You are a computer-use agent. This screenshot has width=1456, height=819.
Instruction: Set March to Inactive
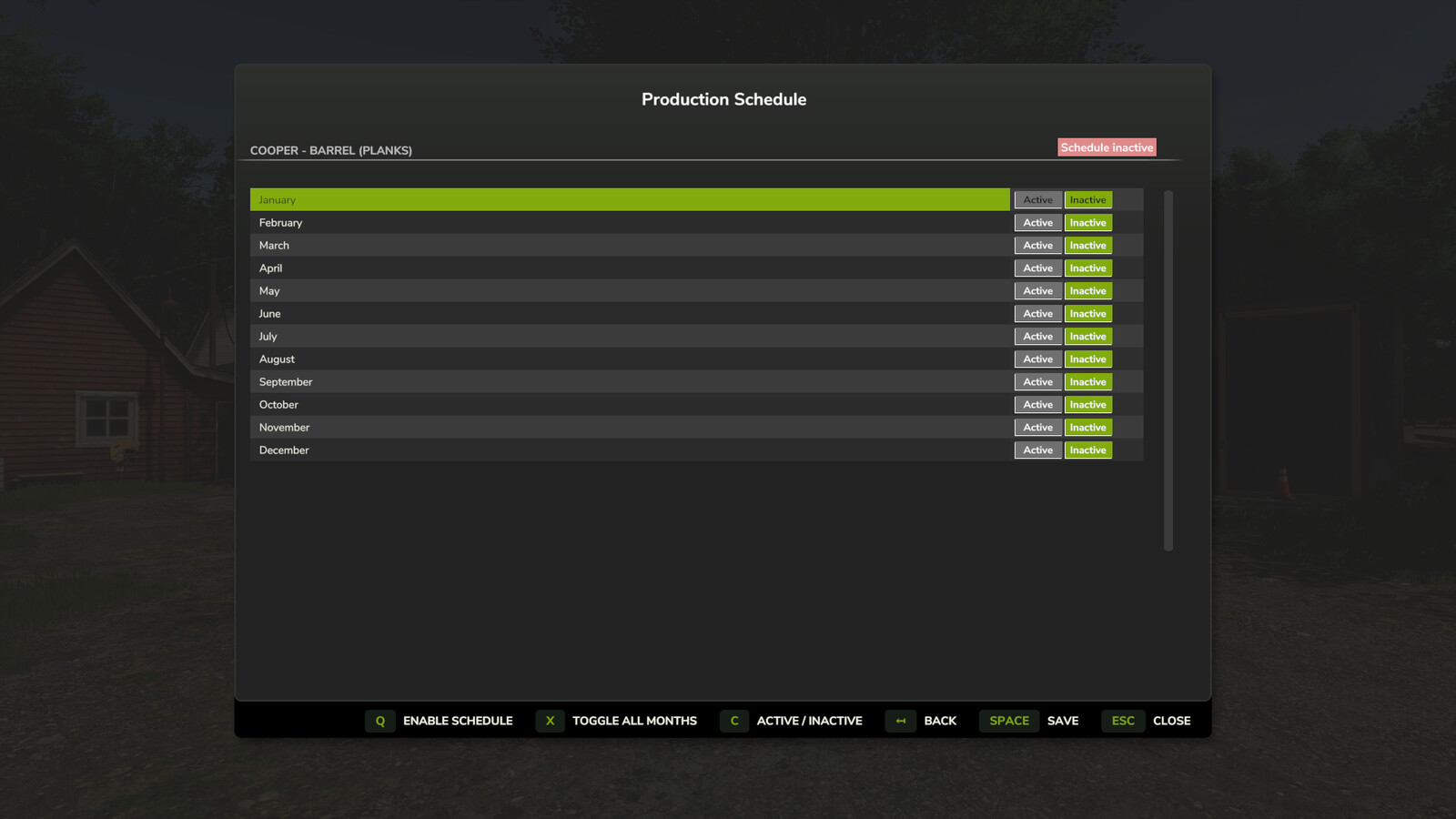tap(1088, 246)
